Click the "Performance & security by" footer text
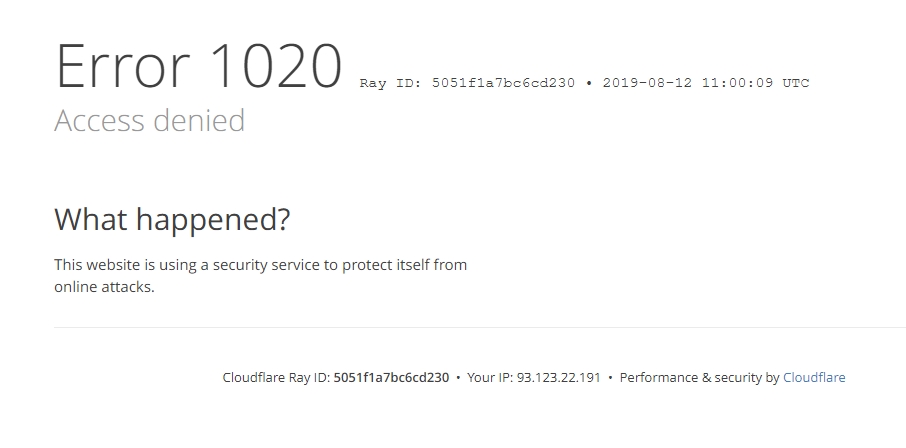Viewport: 906px width, 448px height. (x=699, y=378)
